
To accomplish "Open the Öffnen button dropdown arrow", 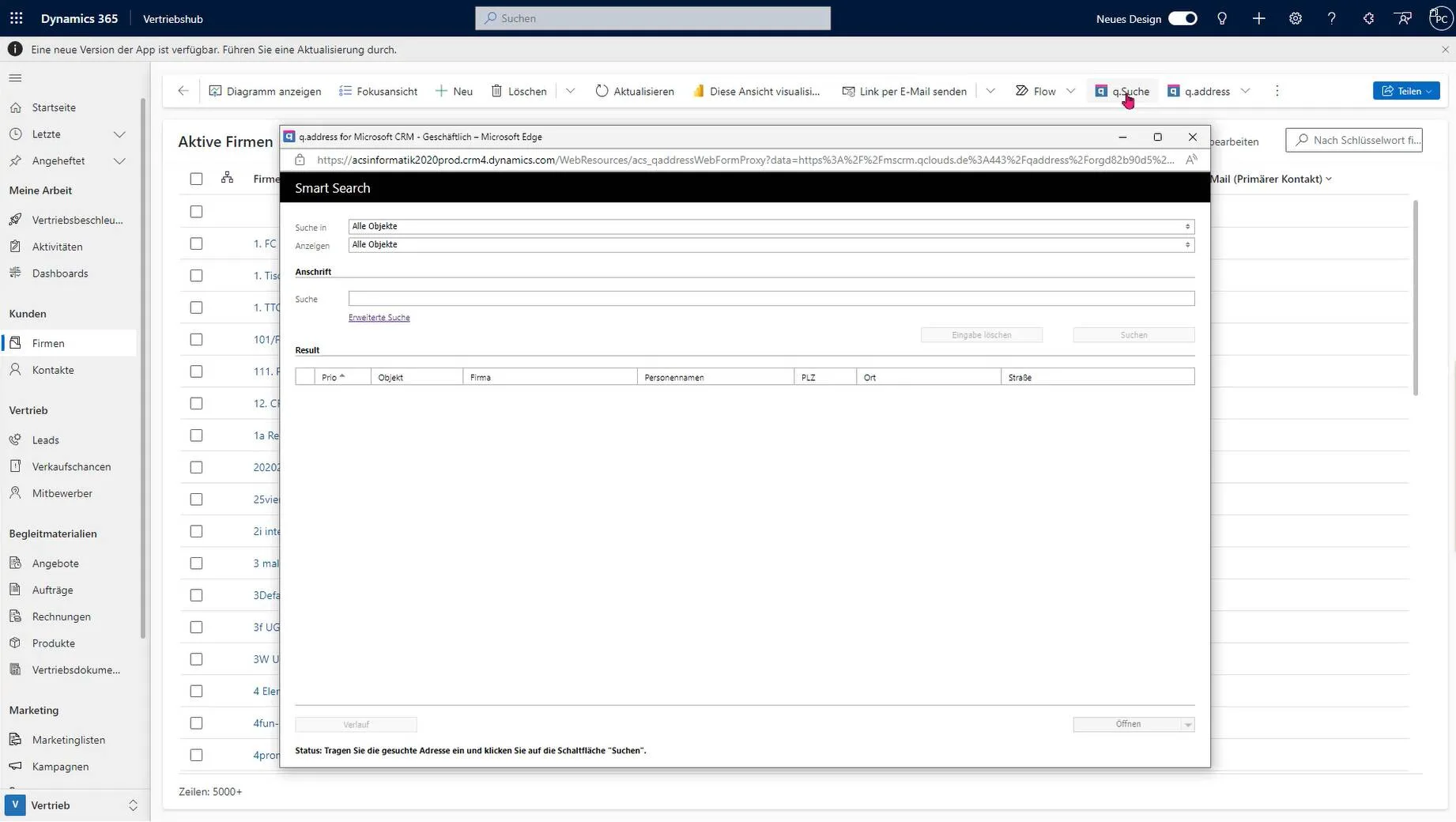I will pyautogui.click(x=1188, y=725).
